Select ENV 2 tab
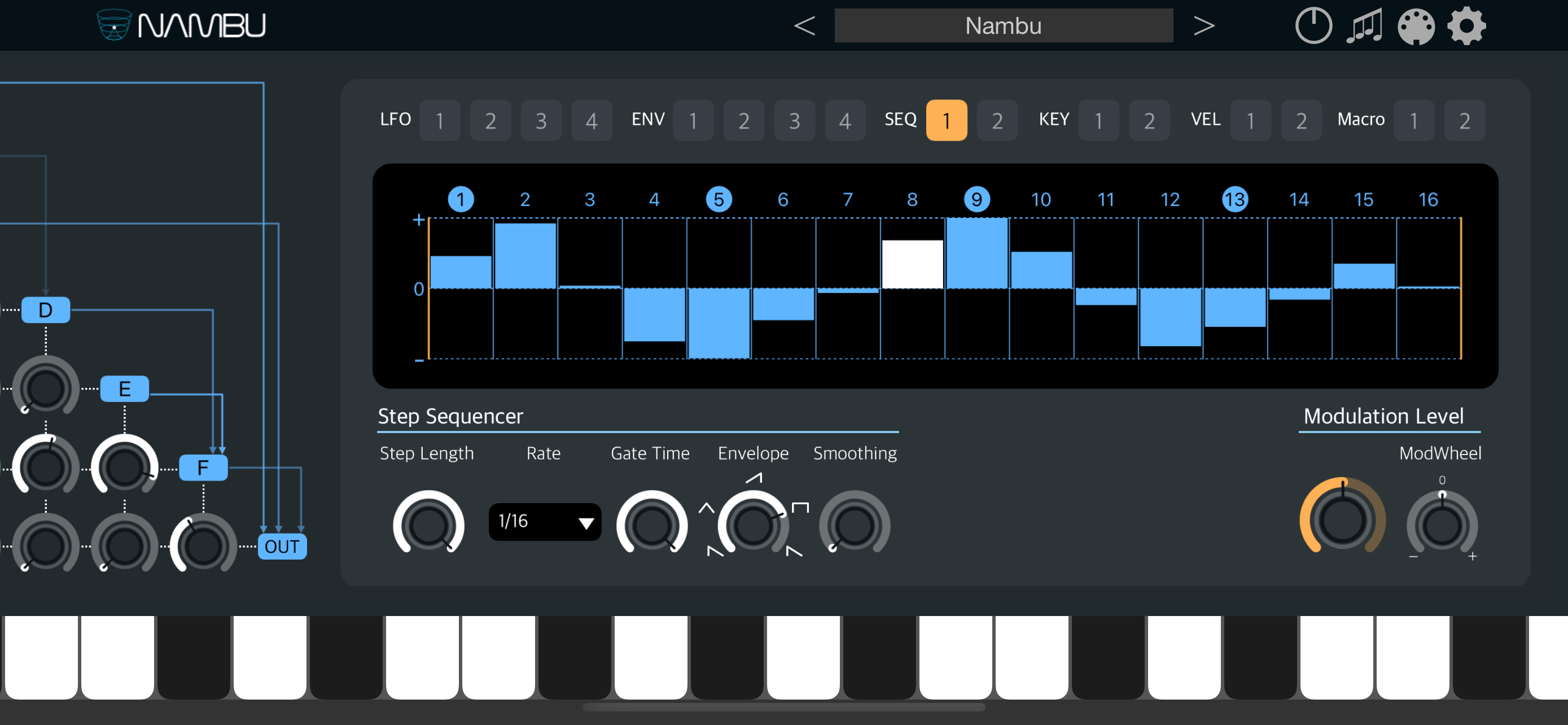Screen dimensions: 1568x725 pos(743,120)
